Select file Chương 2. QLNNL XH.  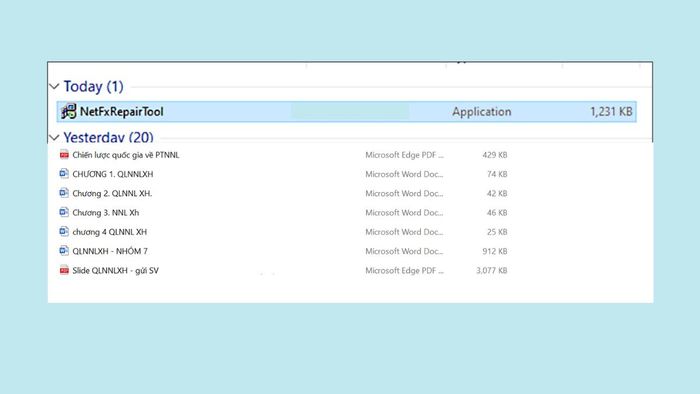point(112,194)
